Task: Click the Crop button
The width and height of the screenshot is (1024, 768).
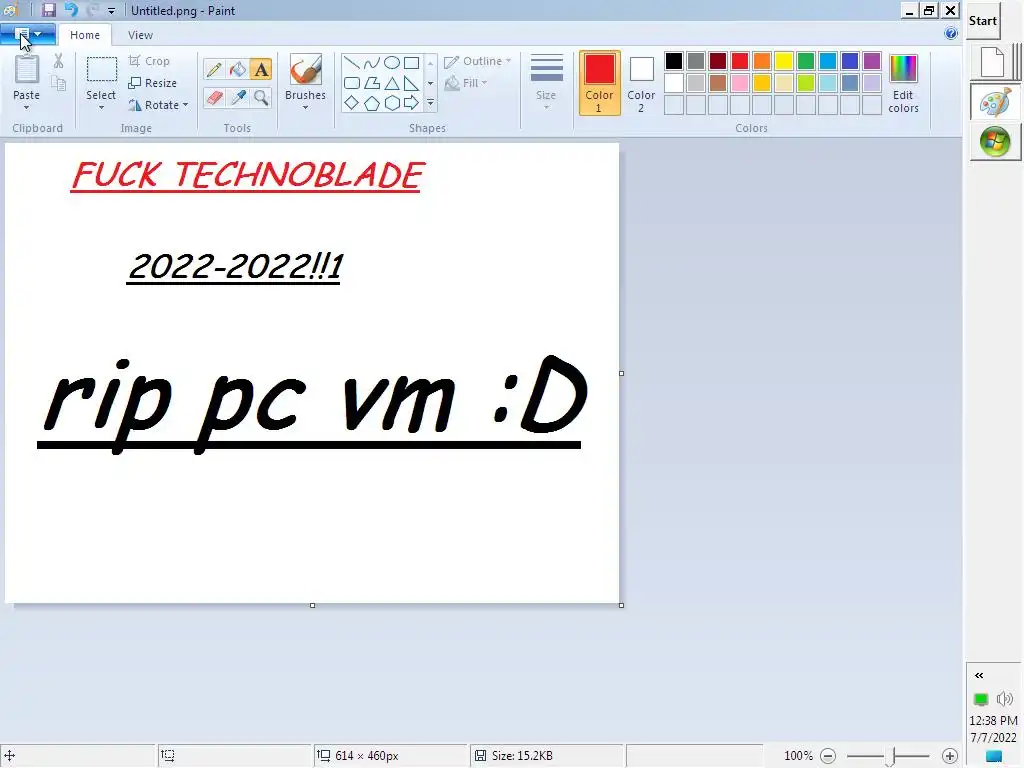Action: tap(150, 61)
